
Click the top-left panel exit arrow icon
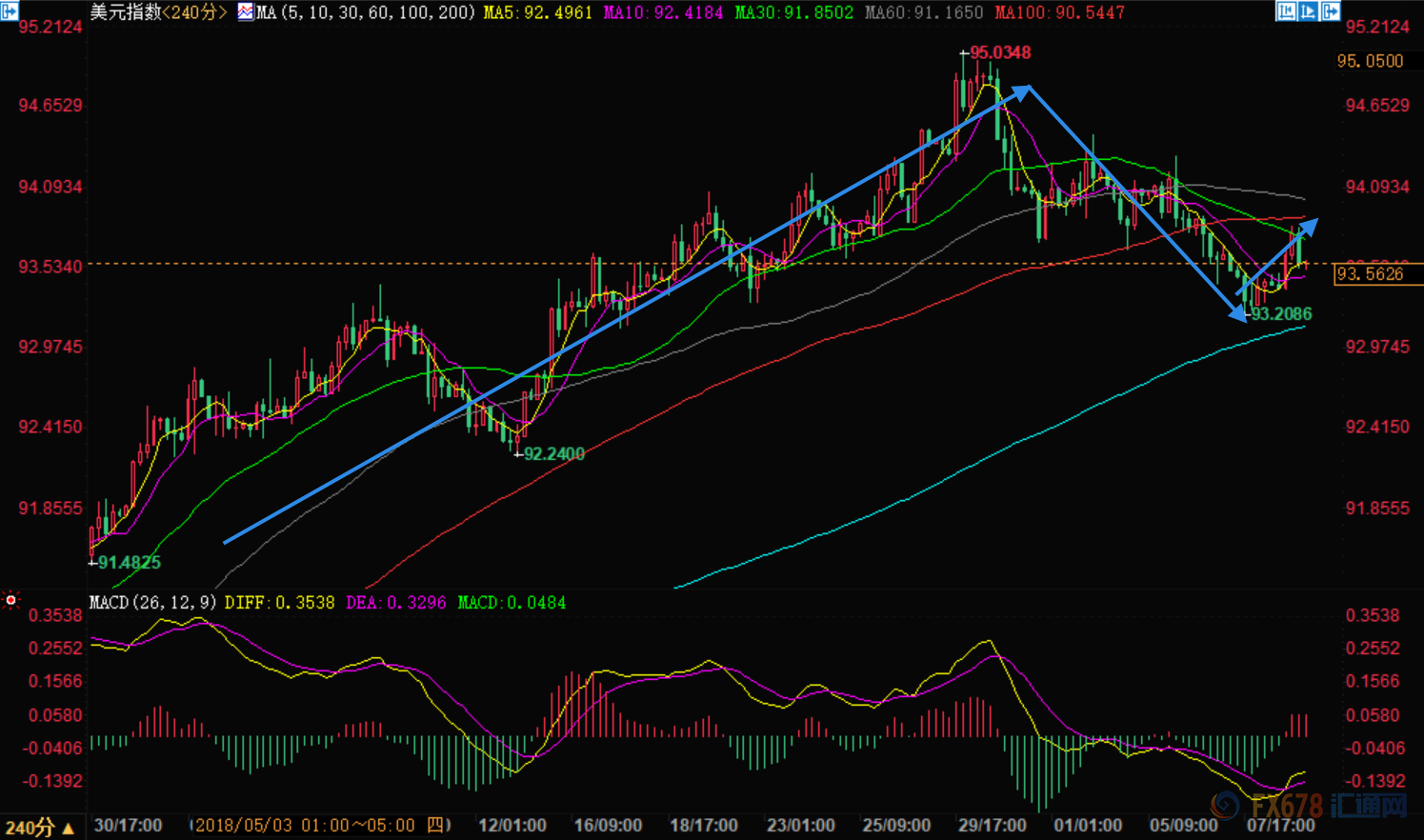(x=9, y=10)
